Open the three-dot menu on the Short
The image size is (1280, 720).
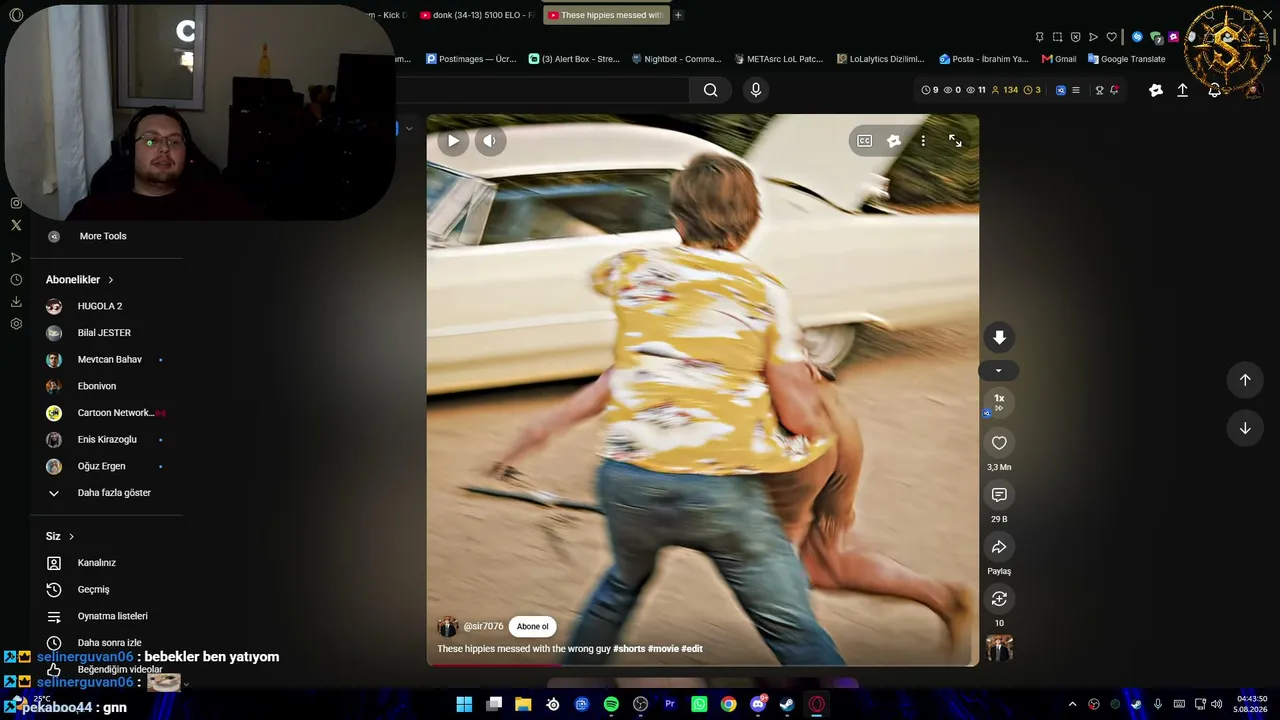(923, 141)
